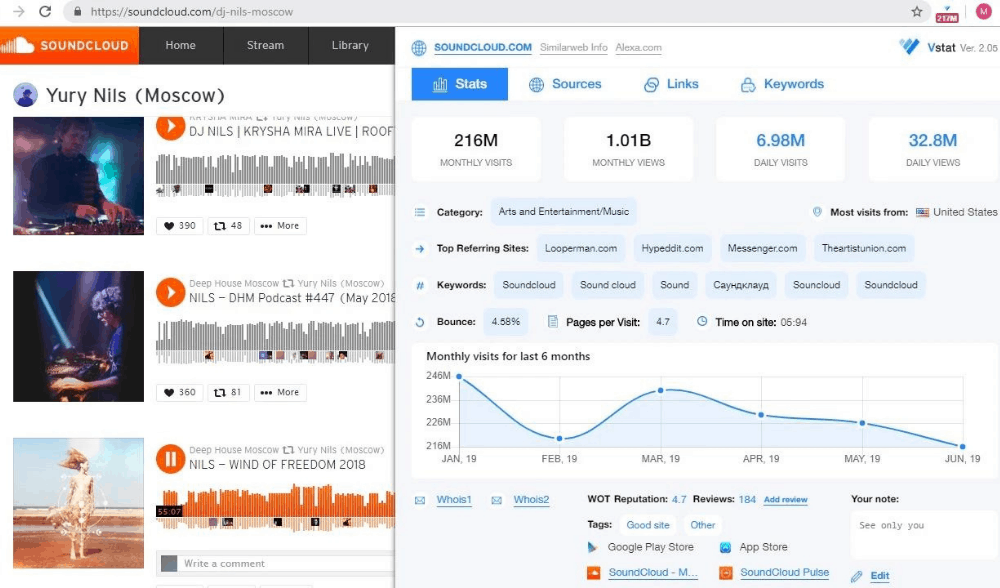Like the DHM Podcast track with 360 likes
The width and height of the screenshot is (1000, 588).
pyautogui.click(x=180, y=392)
